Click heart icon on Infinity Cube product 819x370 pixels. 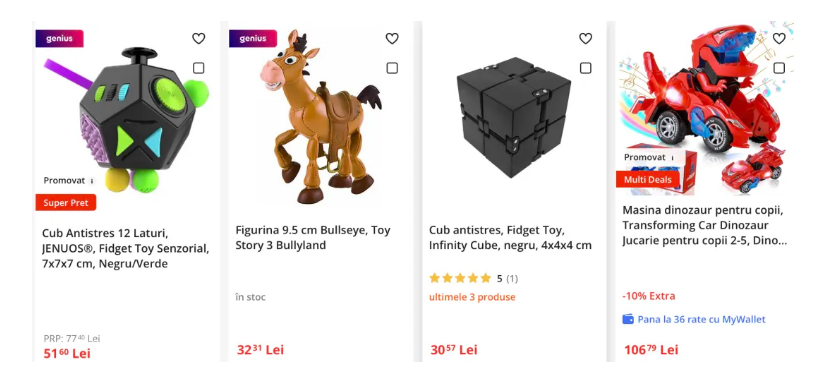[586, 39]
